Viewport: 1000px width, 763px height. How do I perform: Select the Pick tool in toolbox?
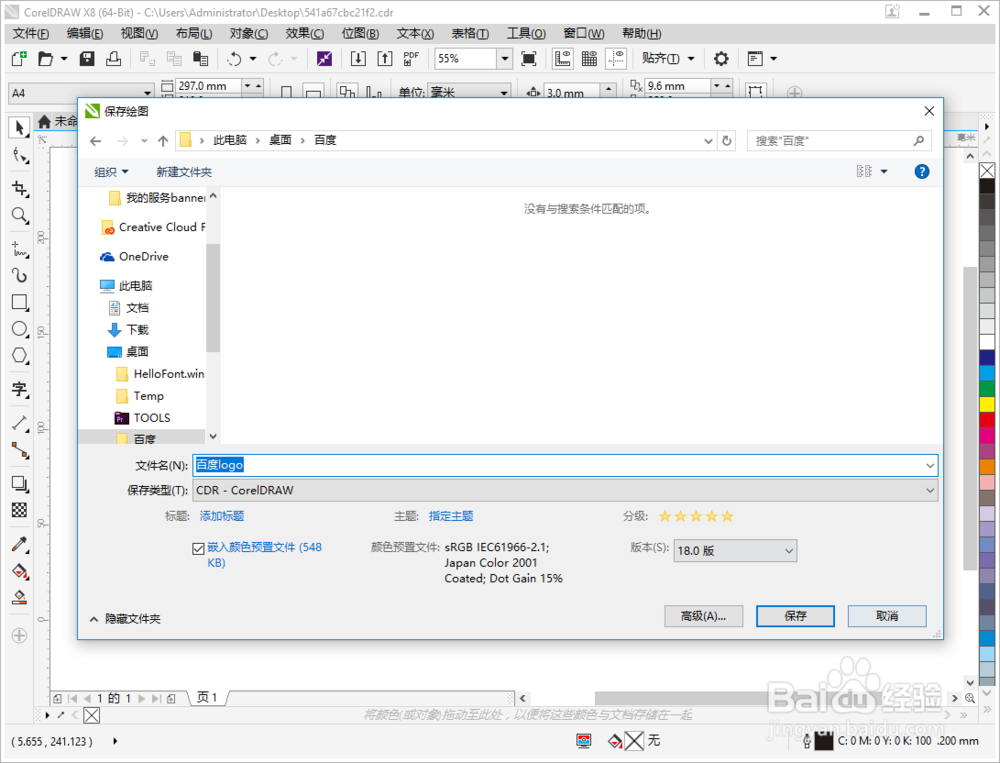pos(20,128)
